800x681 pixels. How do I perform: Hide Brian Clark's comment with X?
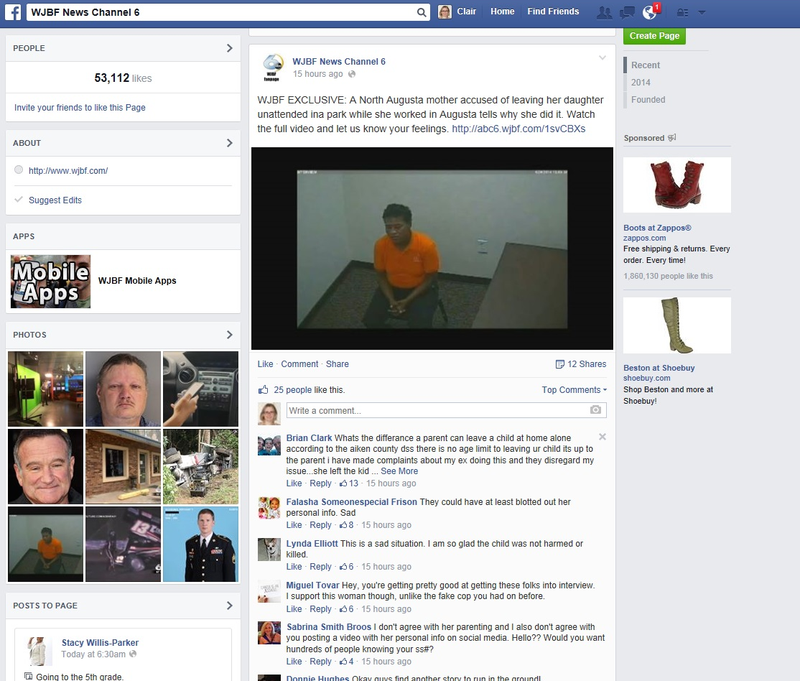603,437
